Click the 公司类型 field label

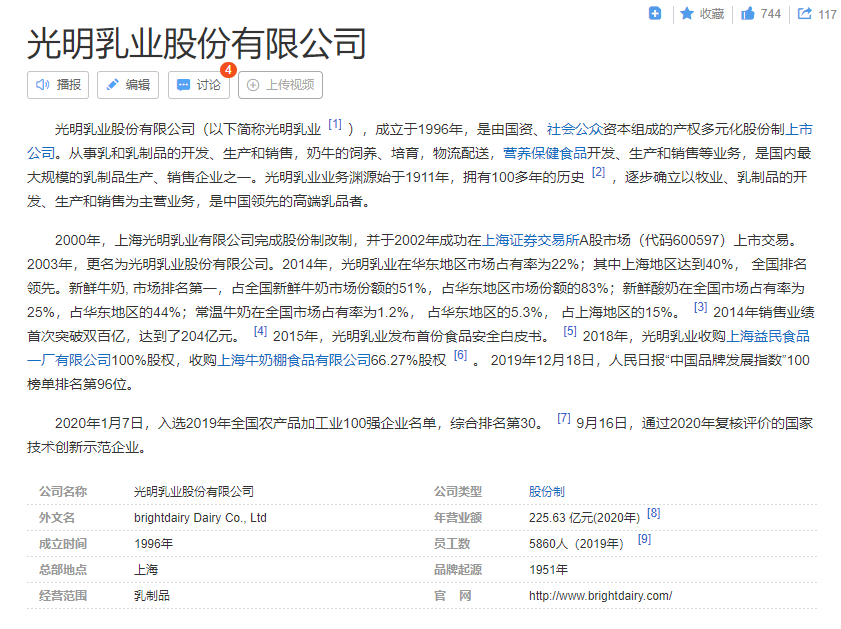tap(458, 492)
